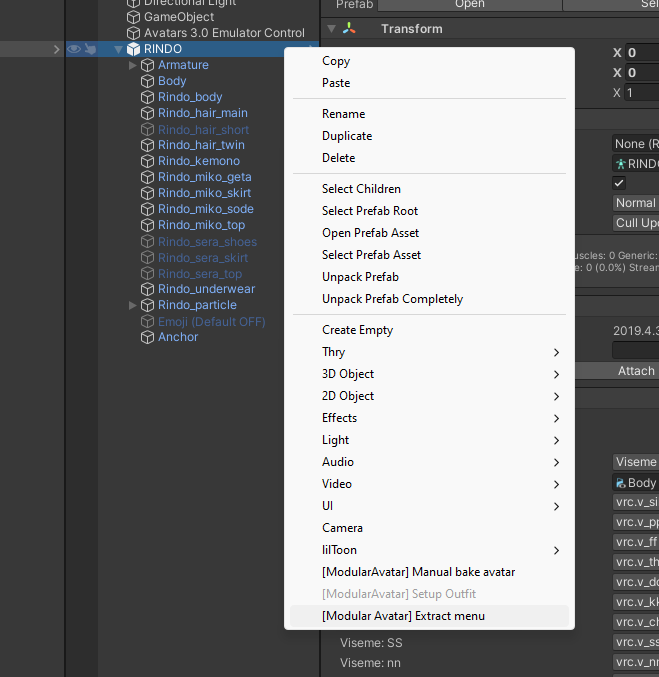
Task: Click the Rindo_kemono cube icon
Action: pos(147,161)
